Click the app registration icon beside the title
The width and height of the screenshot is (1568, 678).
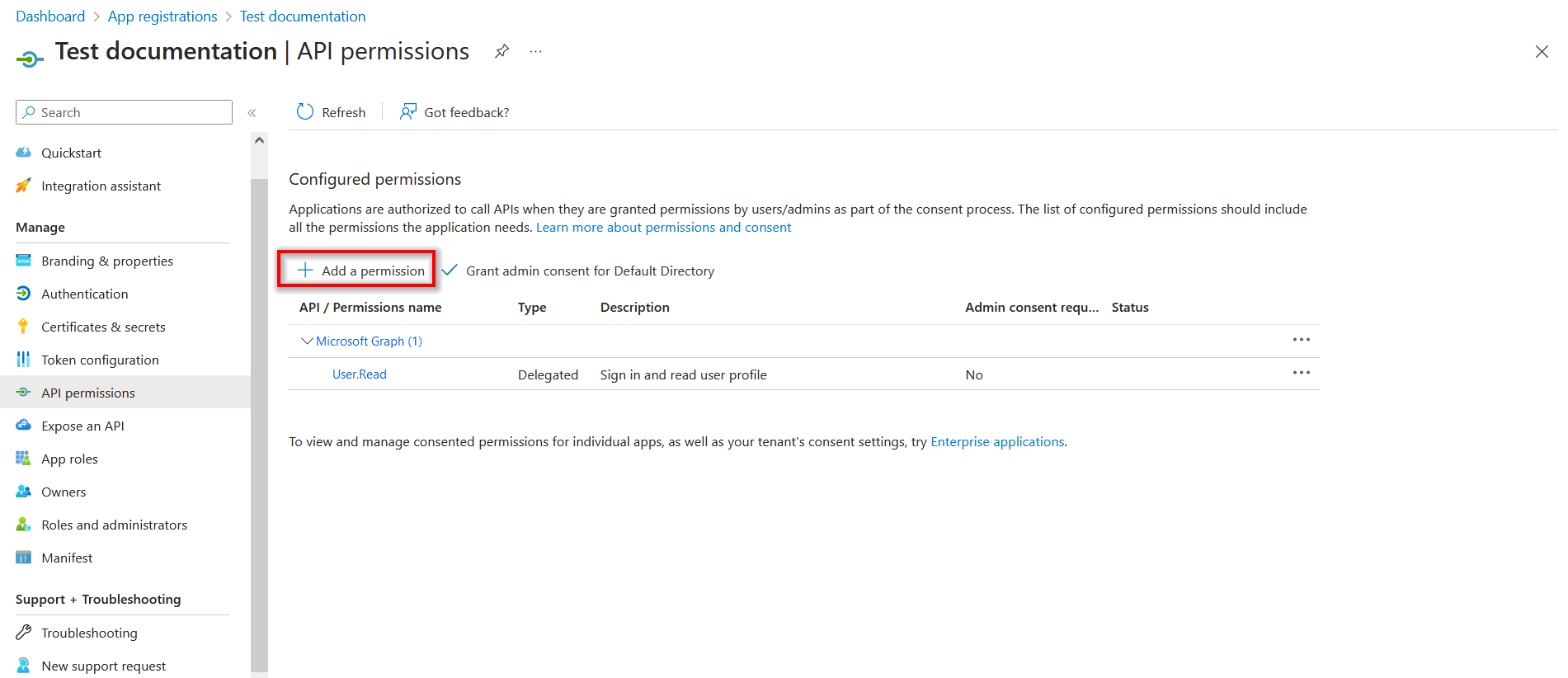[30, 59]
